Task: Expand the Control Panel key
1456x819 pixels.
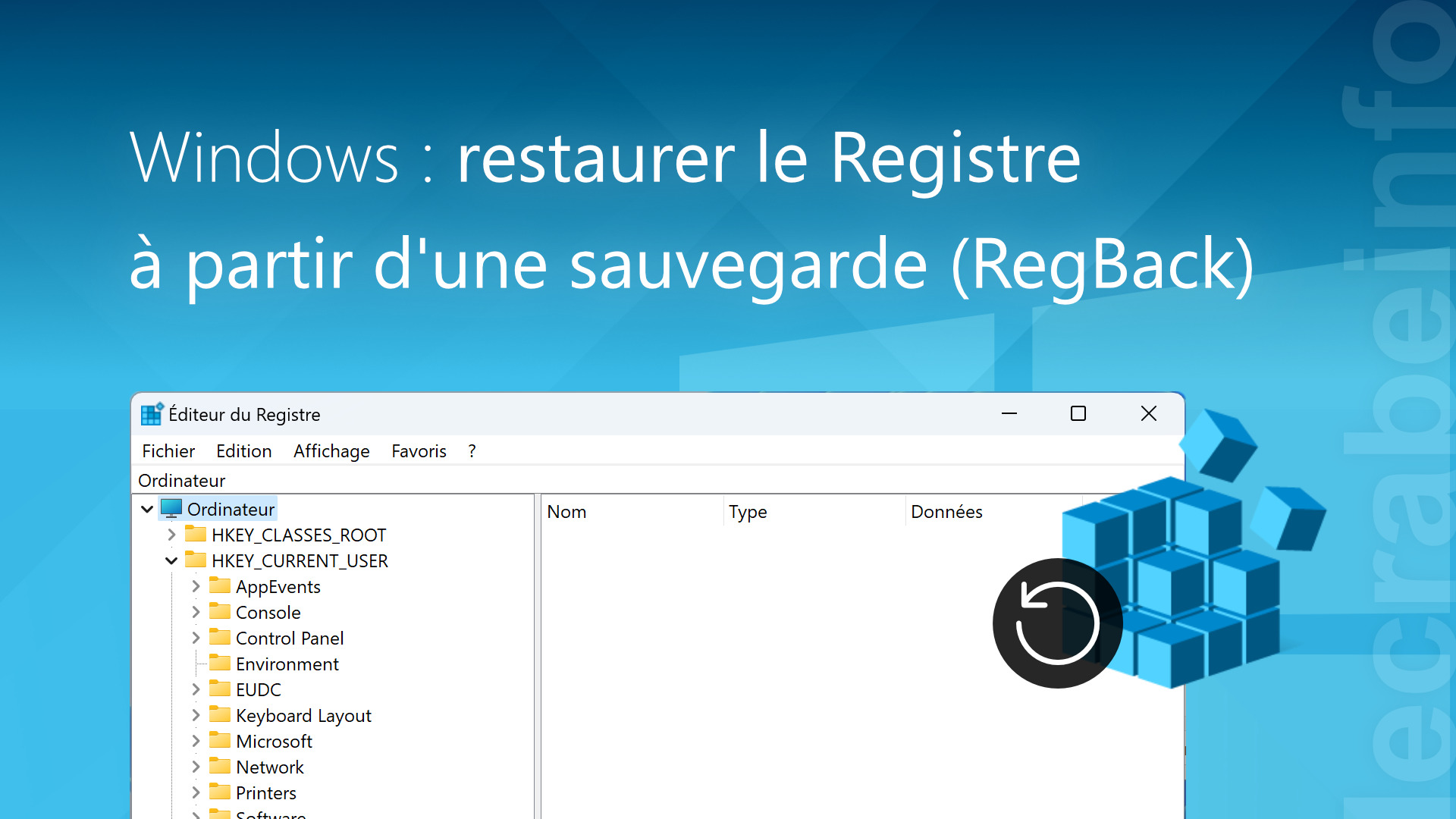Action: [x=196, y=638]
